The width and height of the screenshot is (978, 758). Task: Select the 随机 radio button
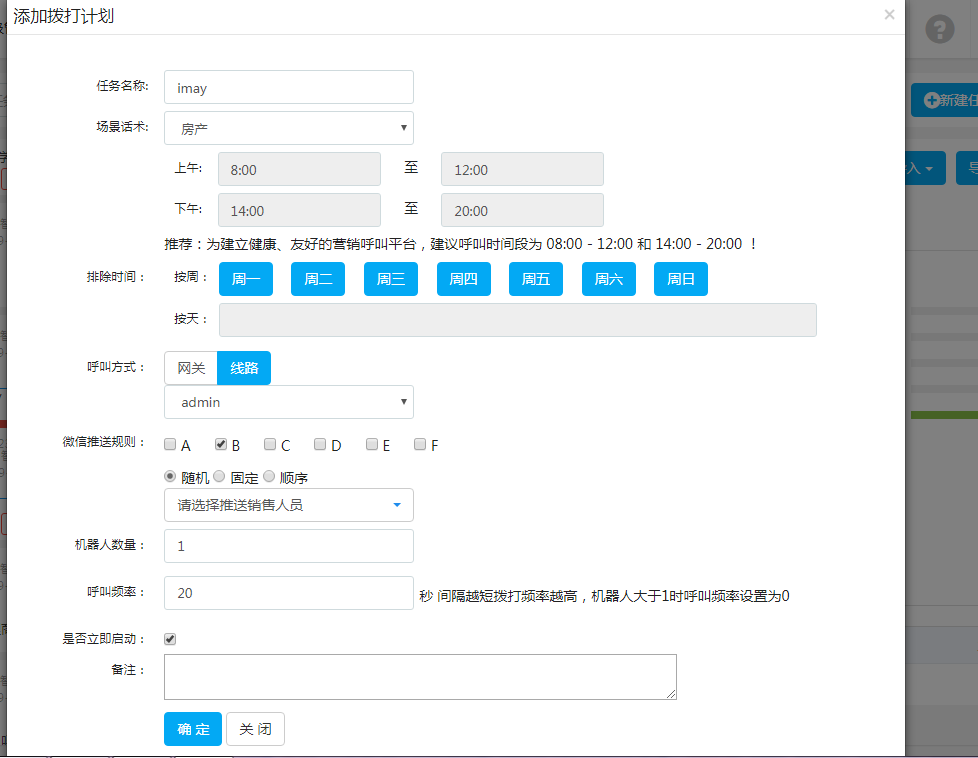point(170,477)
